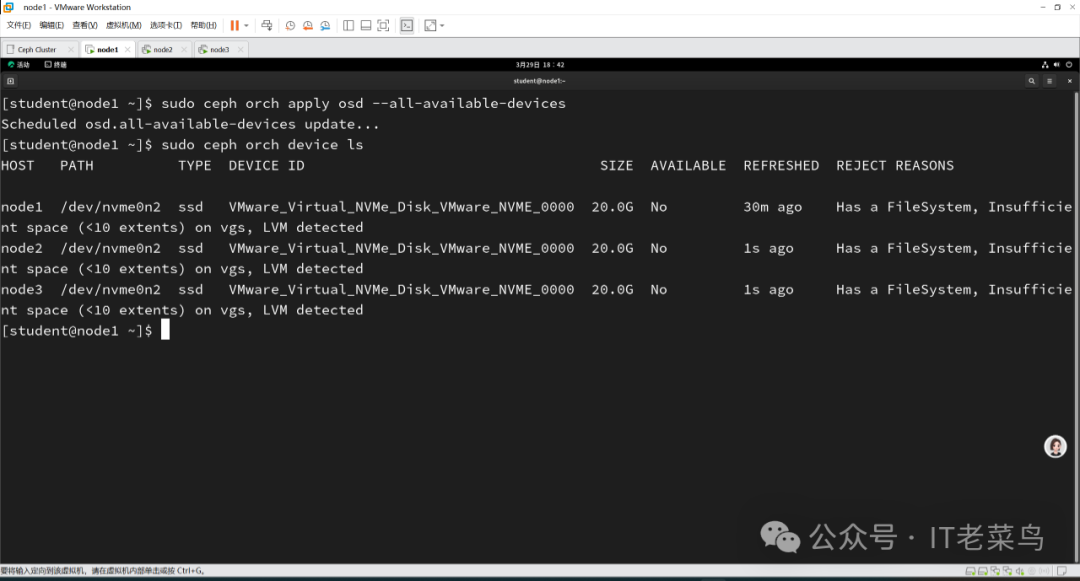Click the stretch guest display icon
1080x581 pixels.
[430, 25]
